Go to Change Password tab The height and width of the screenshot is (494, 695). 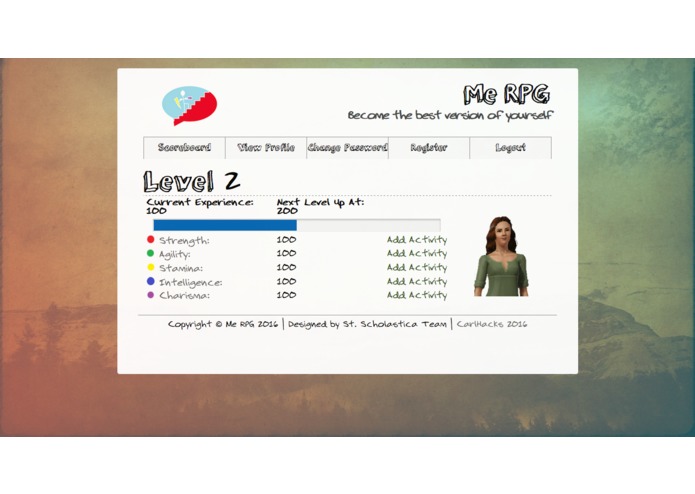click(x=348, y=148)
